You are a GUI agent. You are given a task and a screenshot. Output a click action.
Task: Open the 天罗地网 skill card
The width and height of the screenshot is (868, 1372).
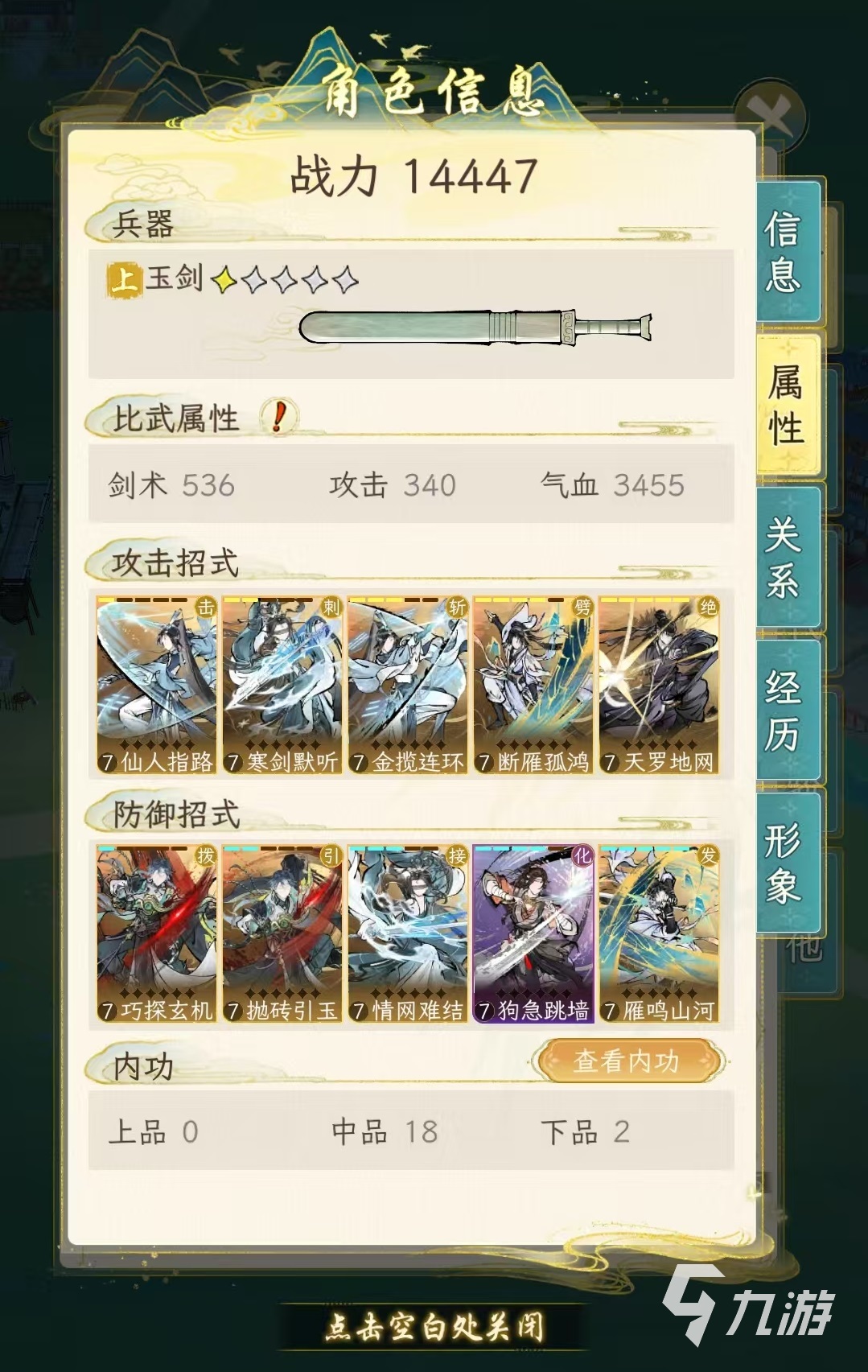[658, 685]
